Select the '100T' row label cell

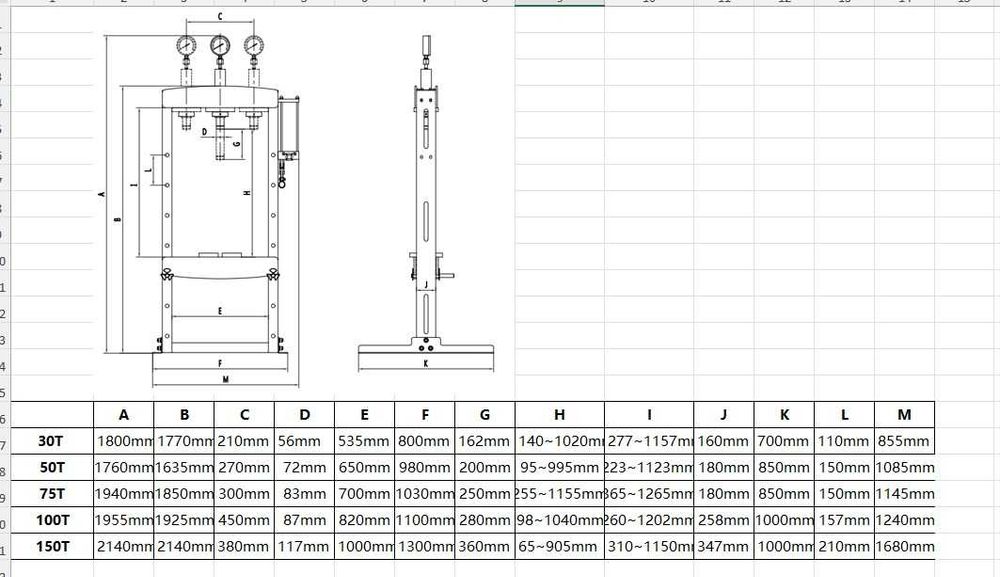tap(52, 520)
